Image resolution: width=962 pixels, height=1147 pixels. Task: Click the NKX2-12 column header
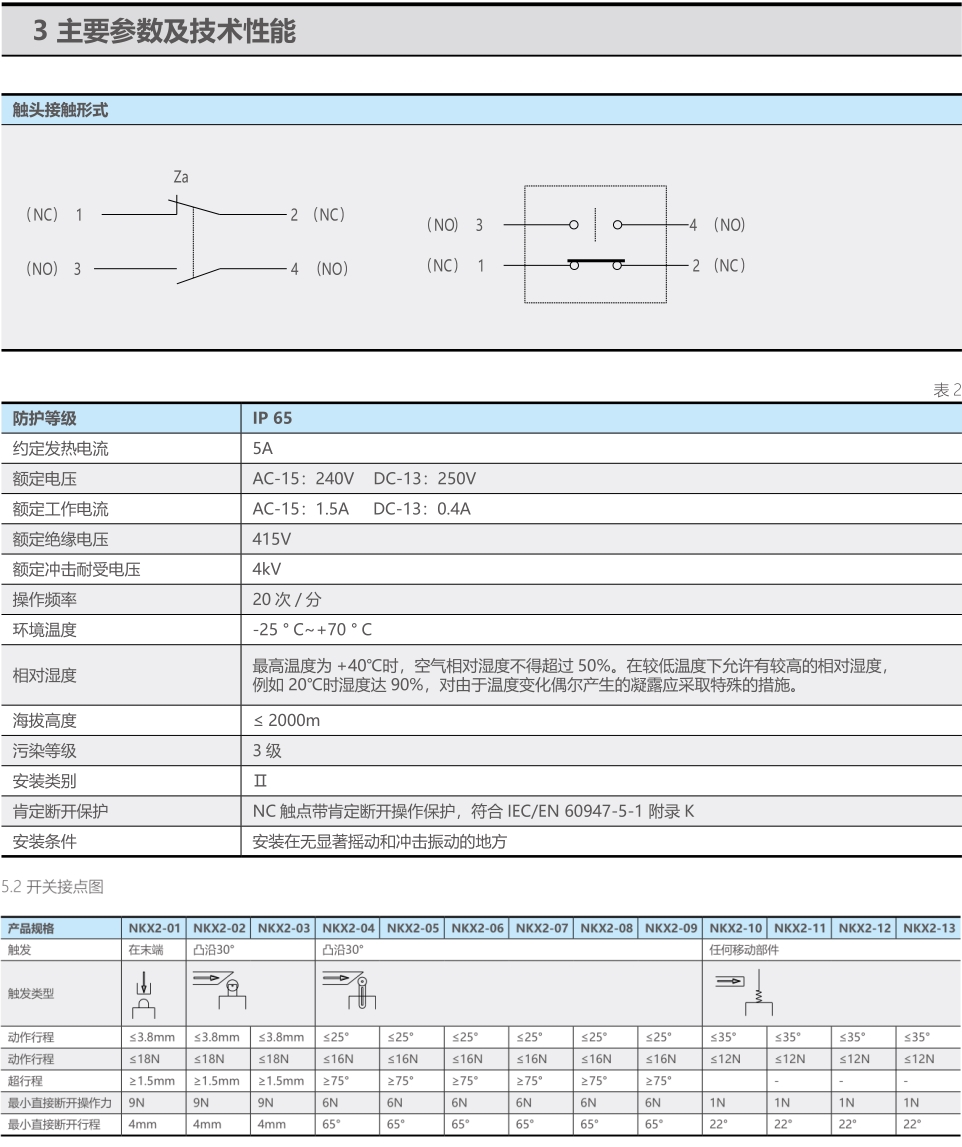pos(865,928)
